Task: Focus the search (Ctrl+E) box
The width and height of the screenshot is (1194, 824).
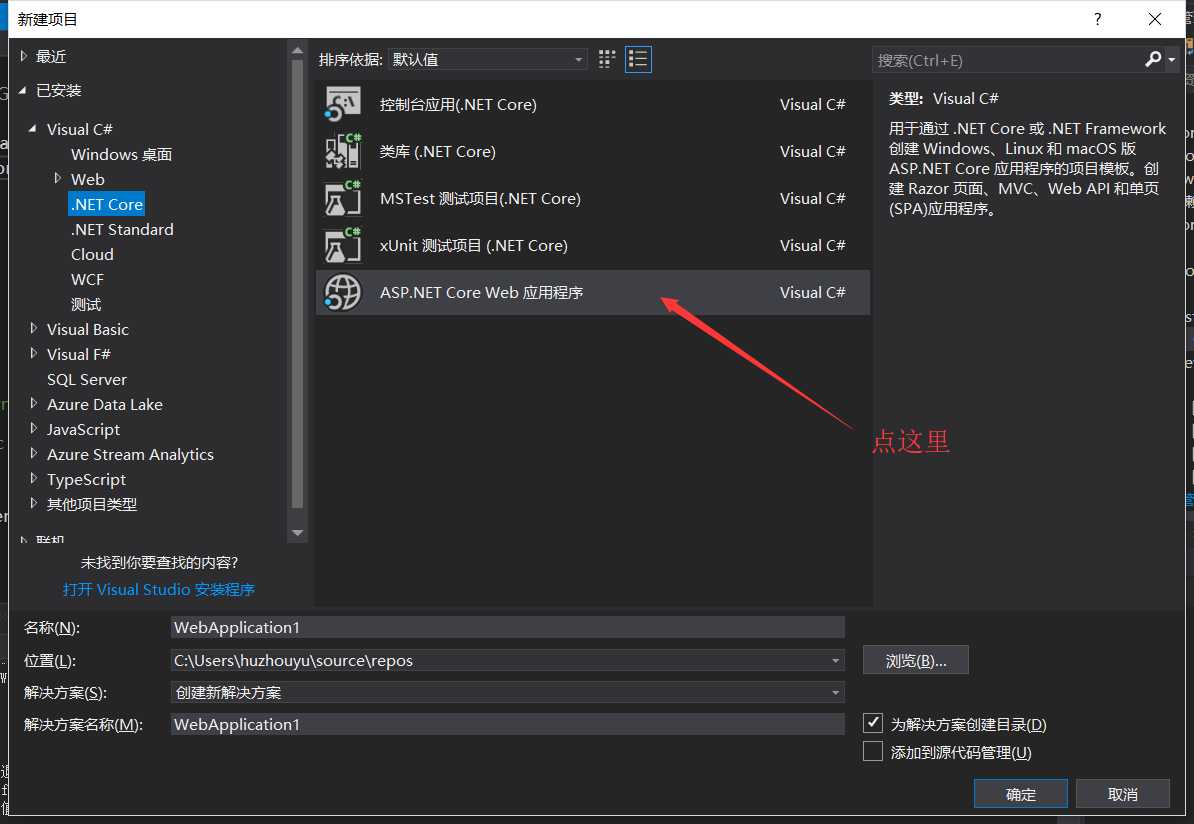Action: (x=1007, y=60)
